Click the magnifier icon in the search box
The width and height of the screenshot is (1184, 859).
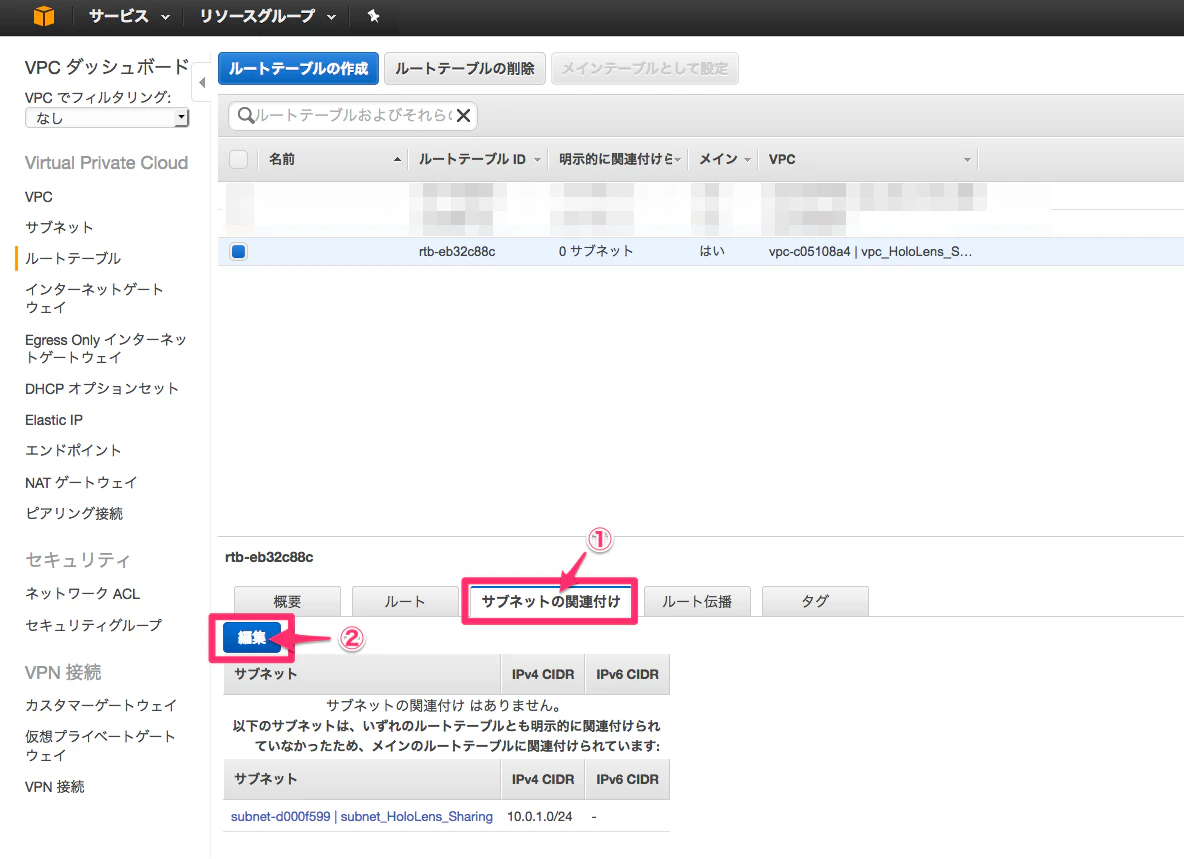(245, 115)
